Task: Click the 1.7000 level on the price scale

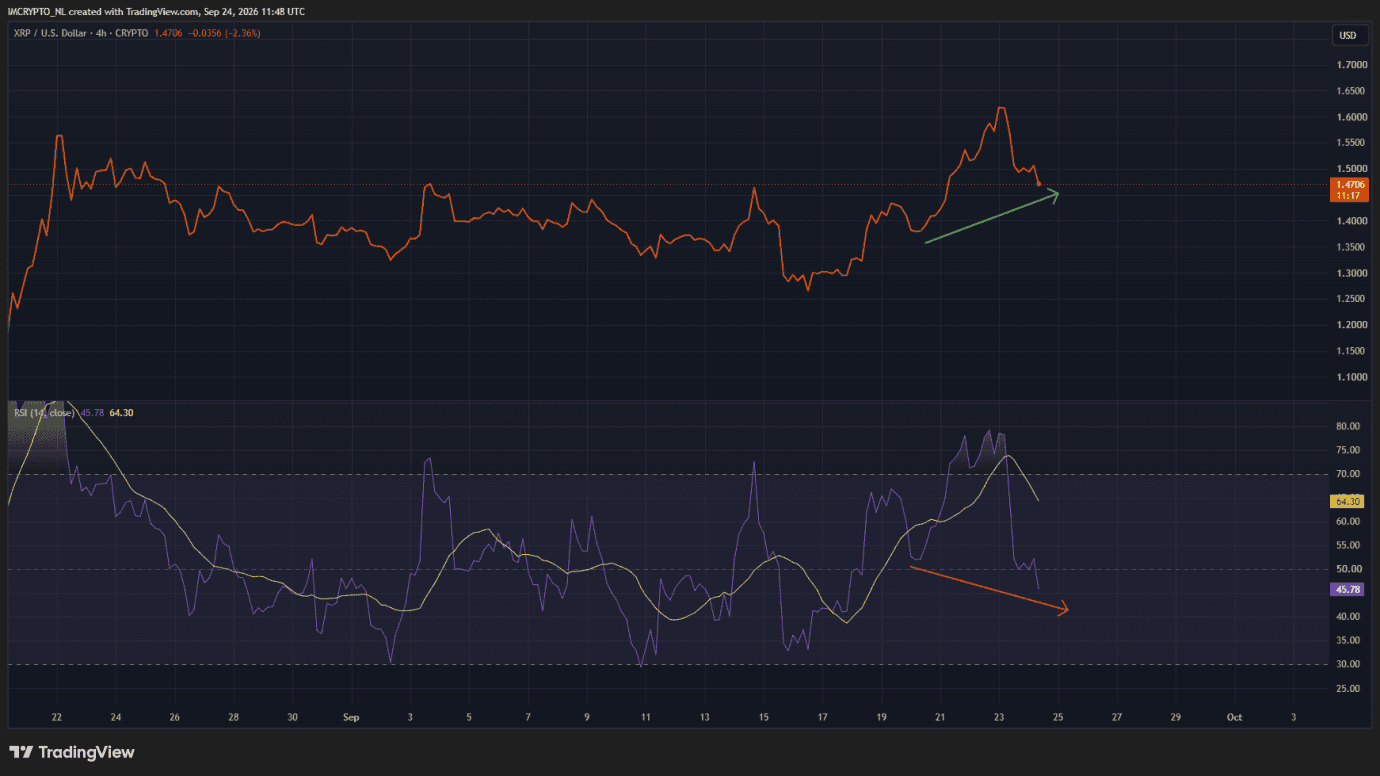Action: pyautogui.click(x=1351, y=65)
